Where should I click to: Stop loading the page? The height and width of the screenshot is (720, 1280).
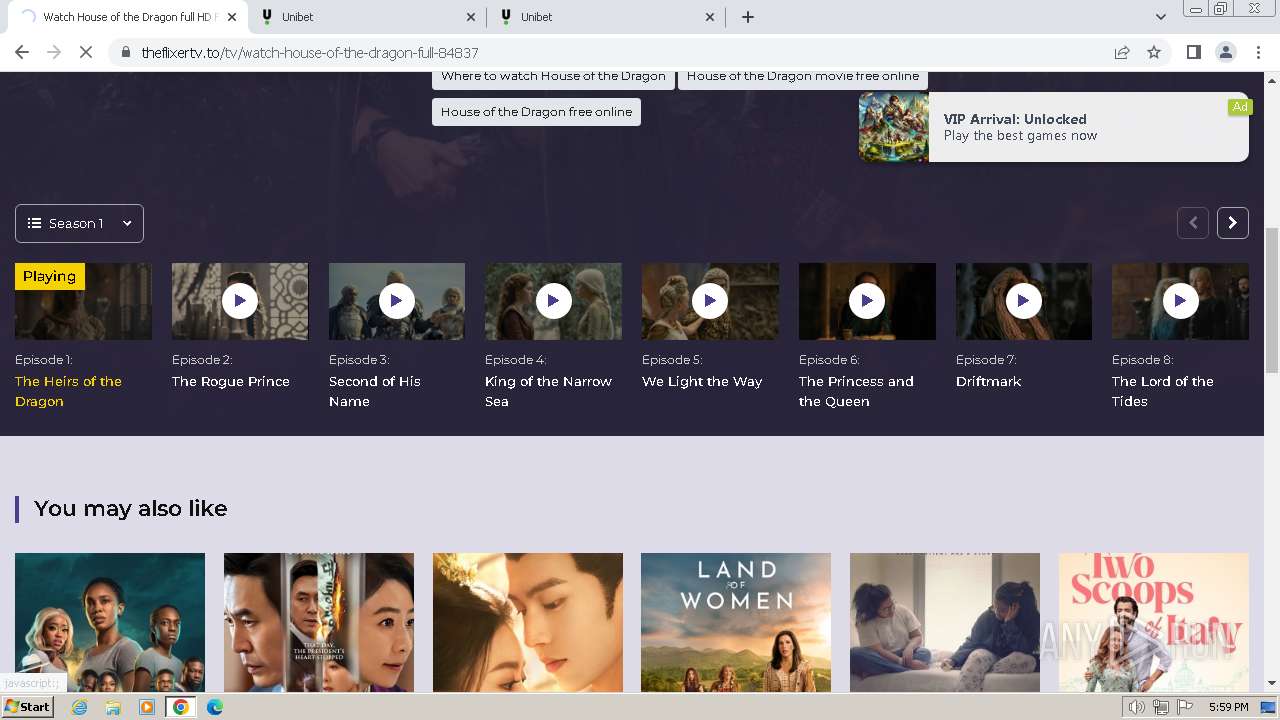click(x=86, y=52)
